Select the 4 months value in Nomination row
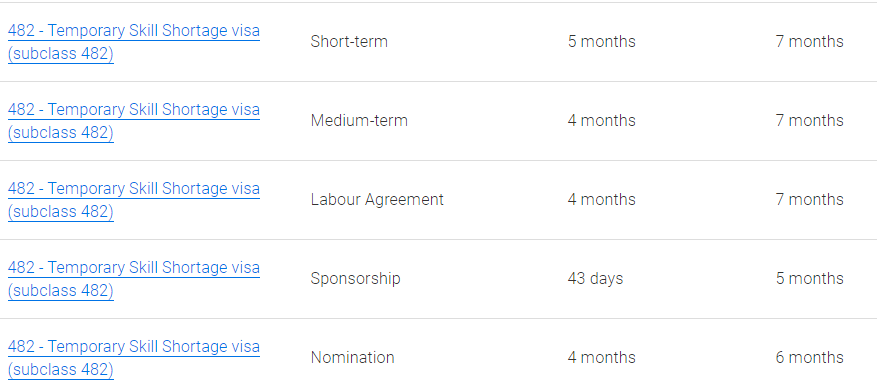The width and height of the screenshot is (877, 388). coord(601,357)
